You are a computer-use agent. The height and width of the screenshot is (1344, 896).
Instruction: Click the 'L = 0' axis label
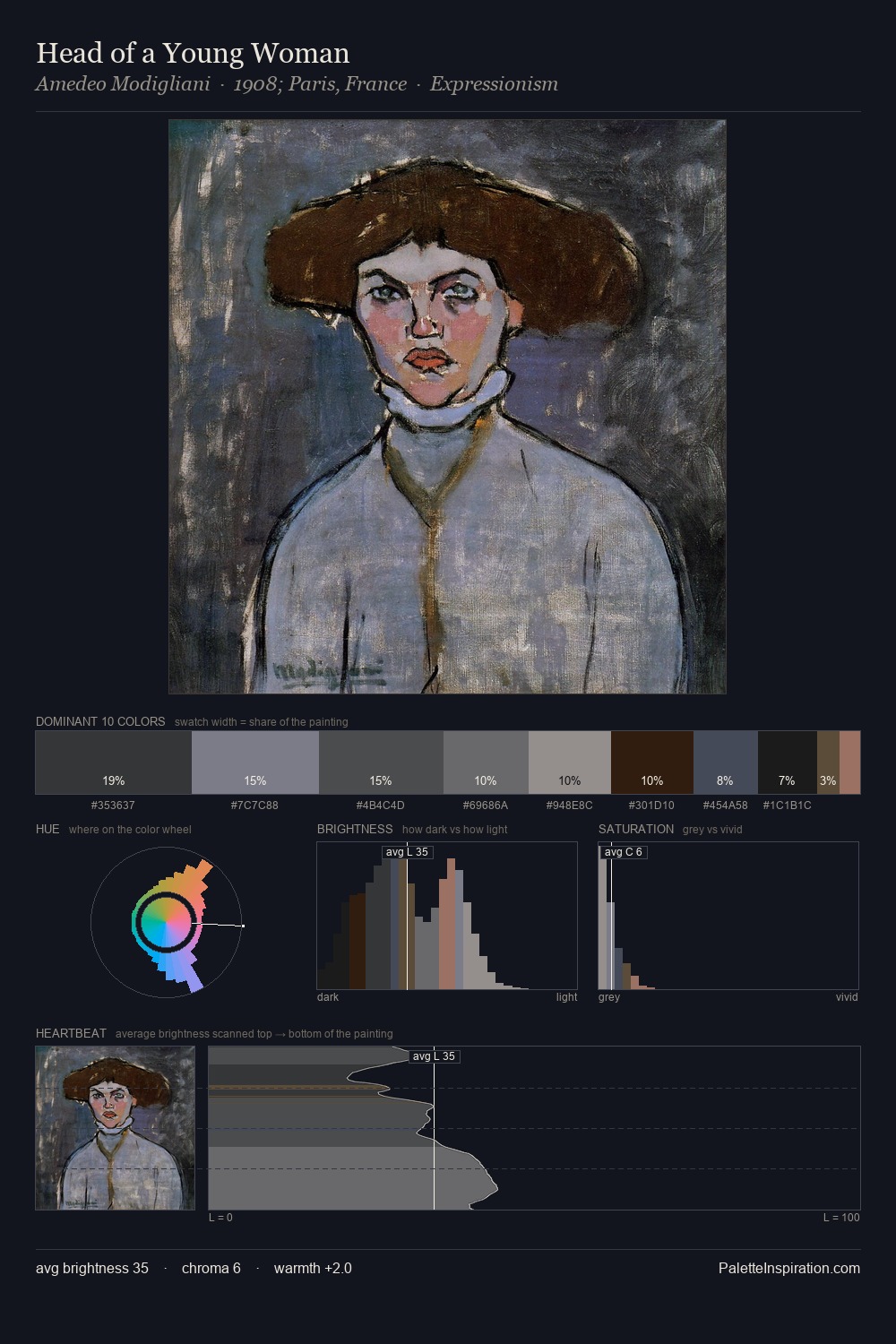point(220,1218)
